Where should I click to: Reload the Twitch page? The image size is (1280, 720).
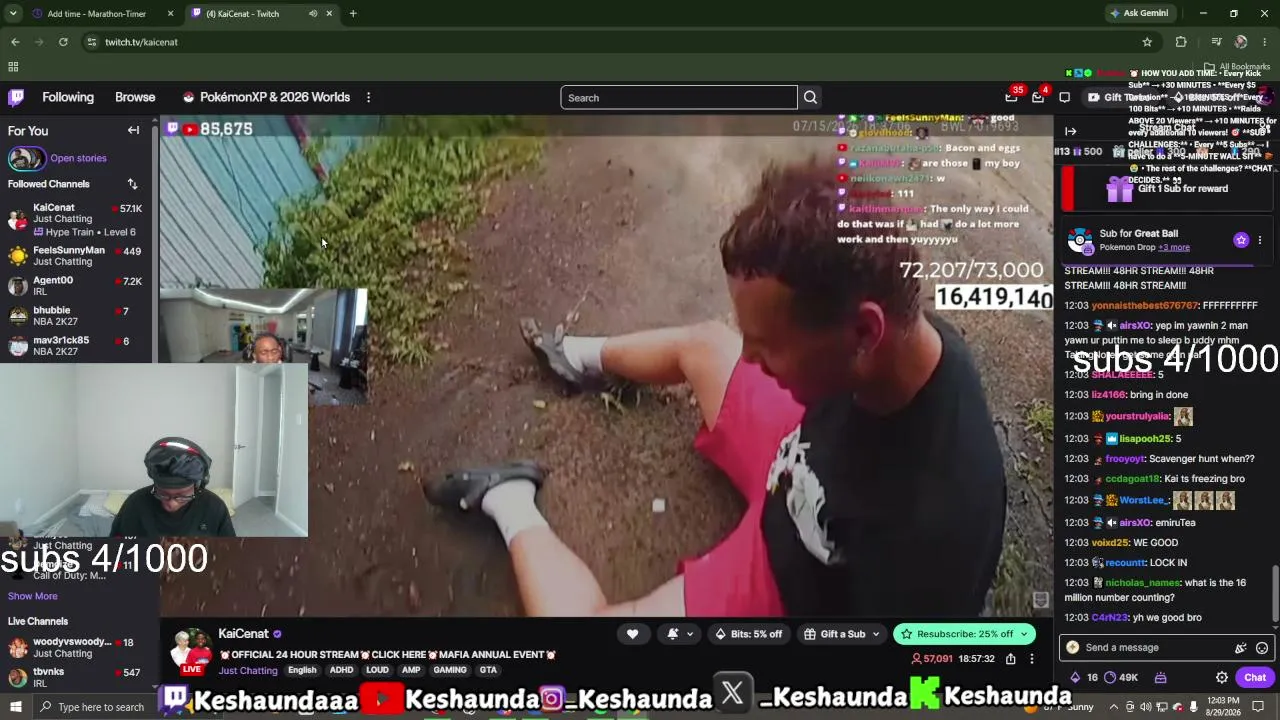(63, 42)
